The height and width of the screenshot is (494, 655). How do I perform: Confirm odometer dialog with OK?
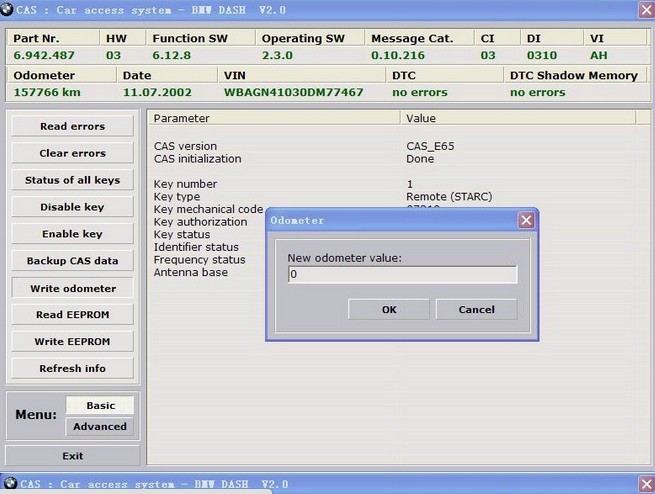(388, 309)
